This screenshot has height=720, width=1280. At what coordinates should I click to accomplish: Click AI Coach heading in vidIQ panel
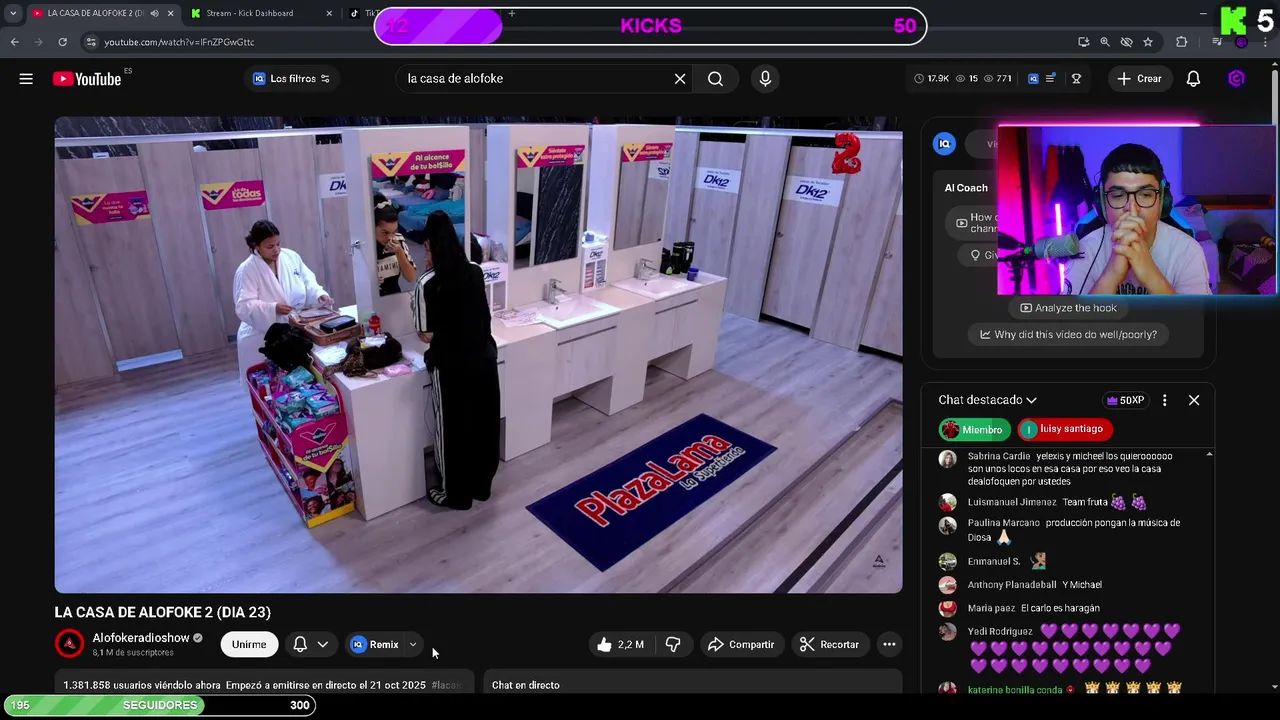click(966, 188)
